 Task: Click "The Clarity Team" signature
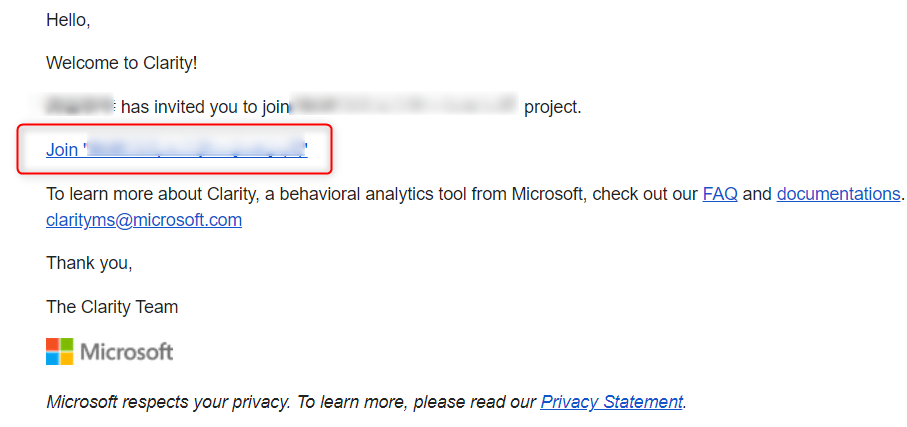112,307
